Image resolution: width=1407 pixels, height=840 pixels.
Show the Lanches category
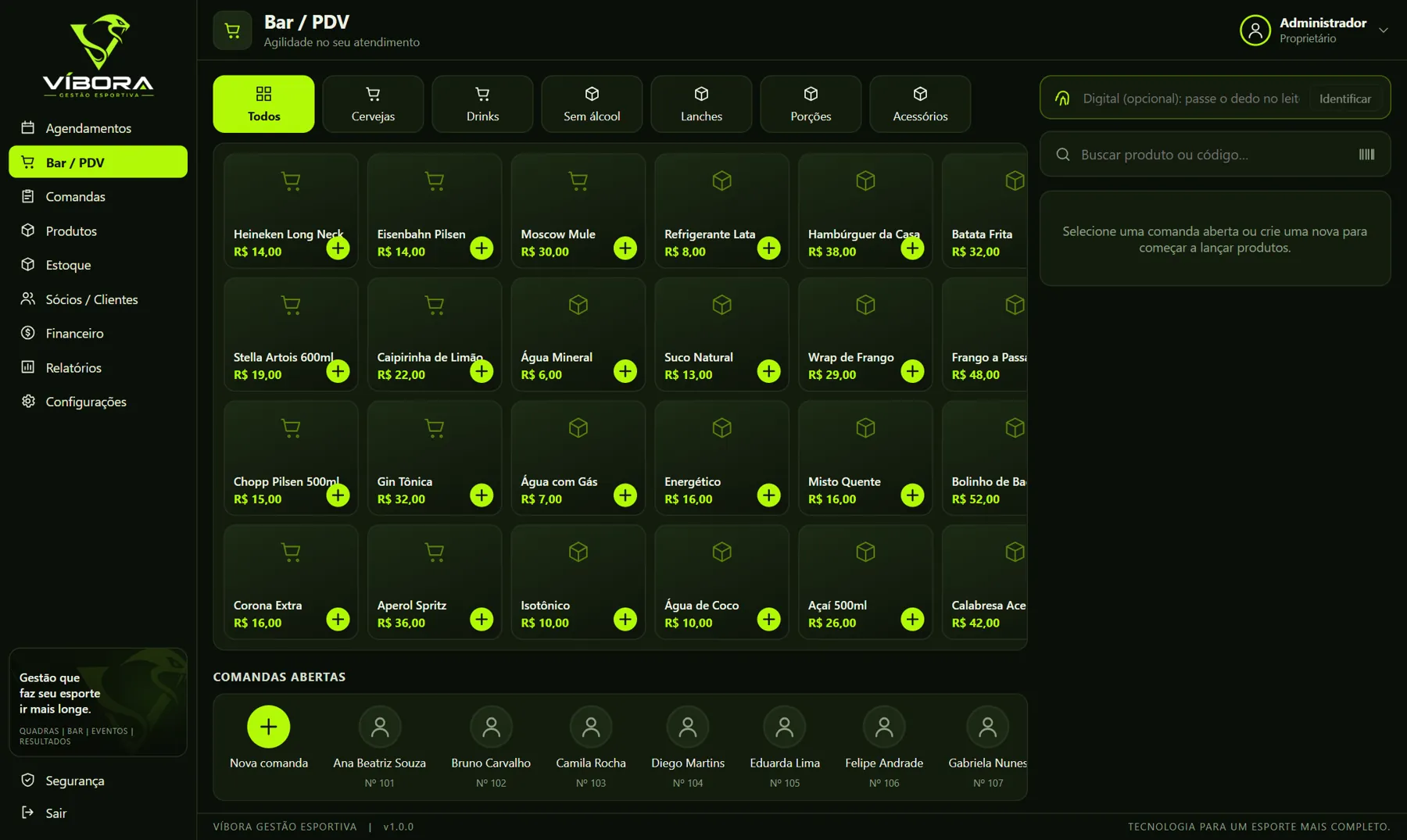coord(701,104)
